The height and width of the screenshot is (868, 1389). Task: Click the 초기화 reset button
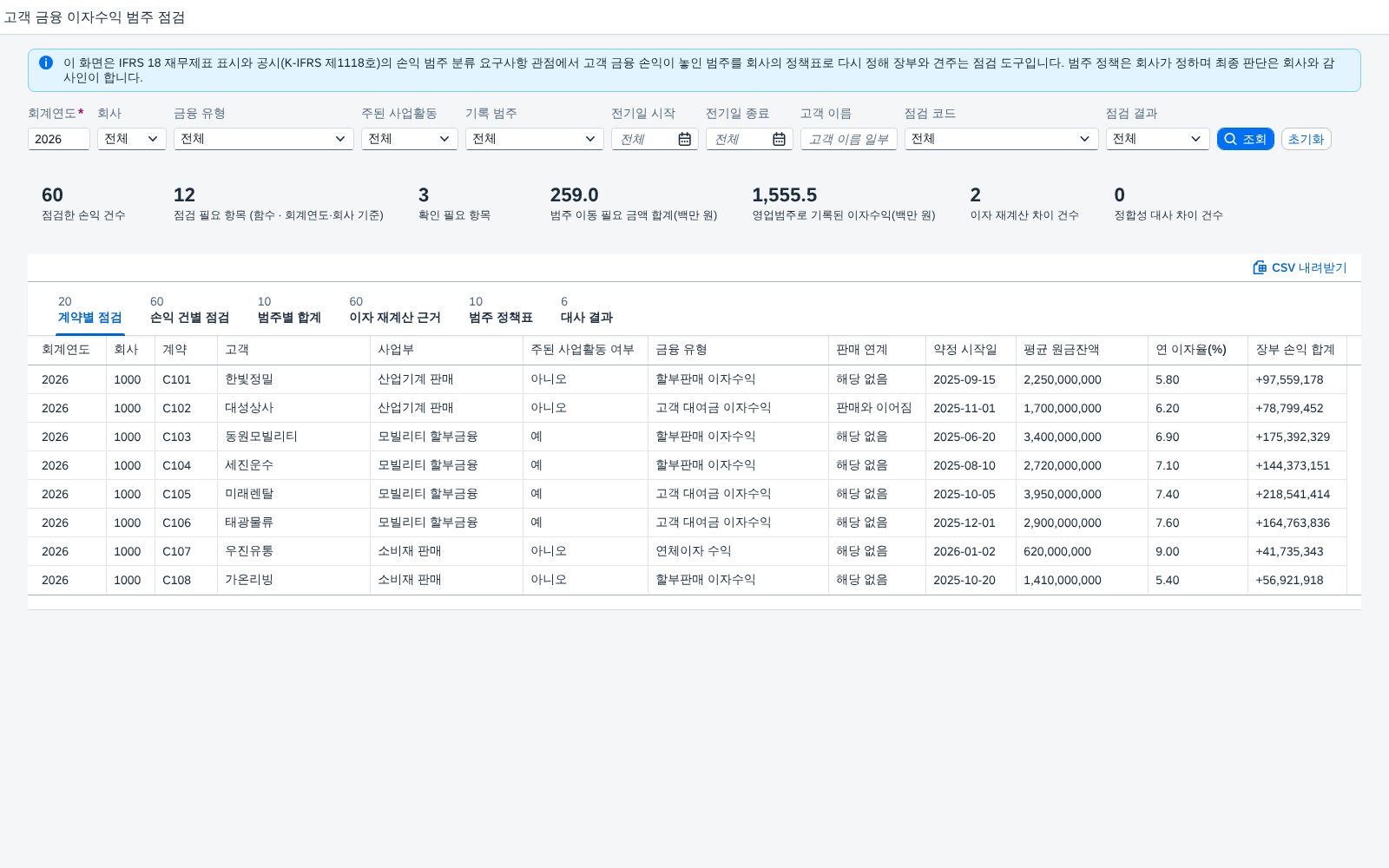[1307, 139]
